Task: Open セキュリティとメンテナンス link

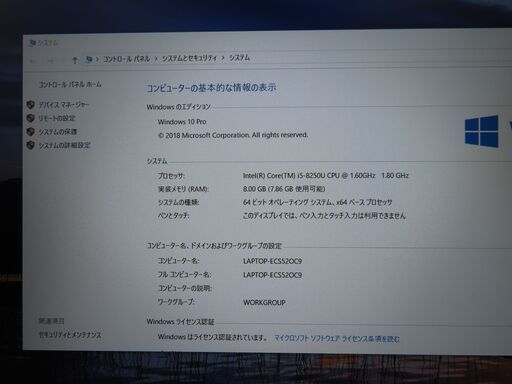Action: coord(70,335)
